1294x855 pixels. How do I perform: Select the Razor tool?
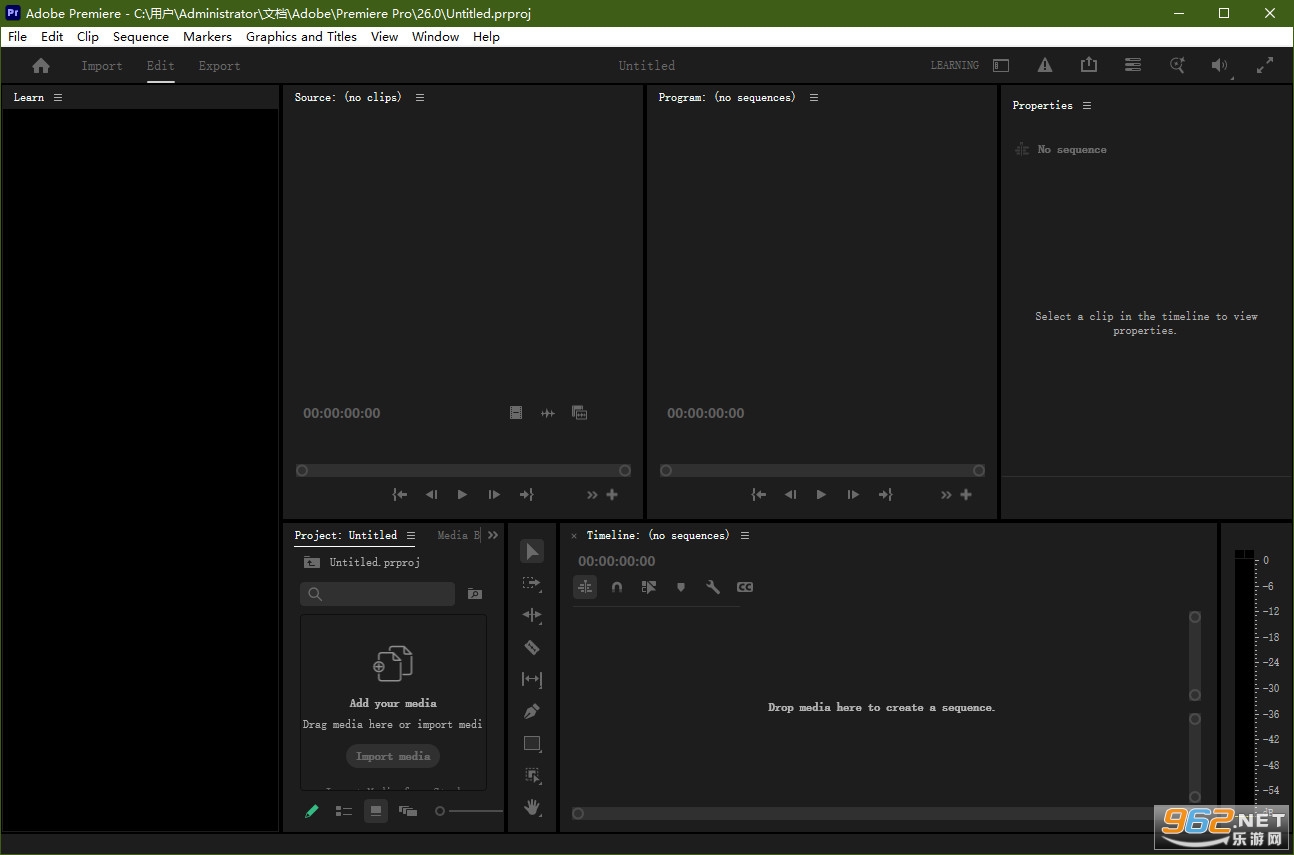coord(532,648)
